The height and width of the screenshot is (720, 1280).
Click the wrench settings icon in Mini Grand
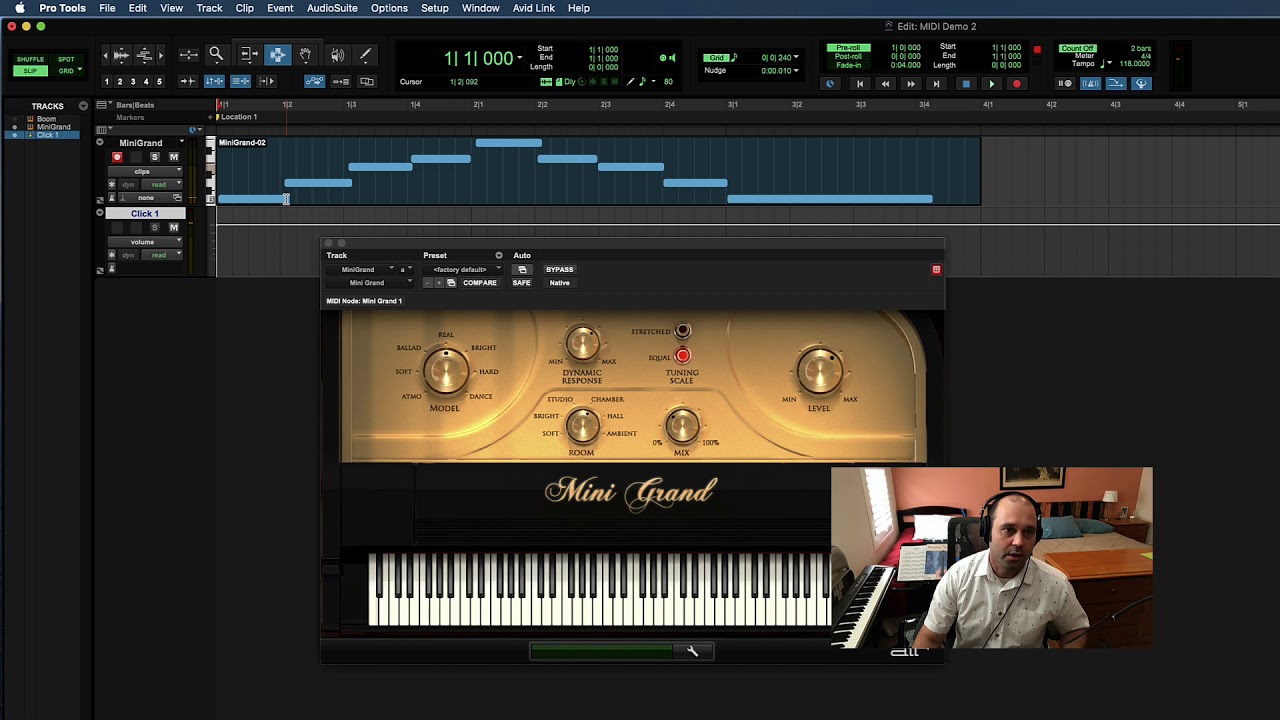coord(692,651)
